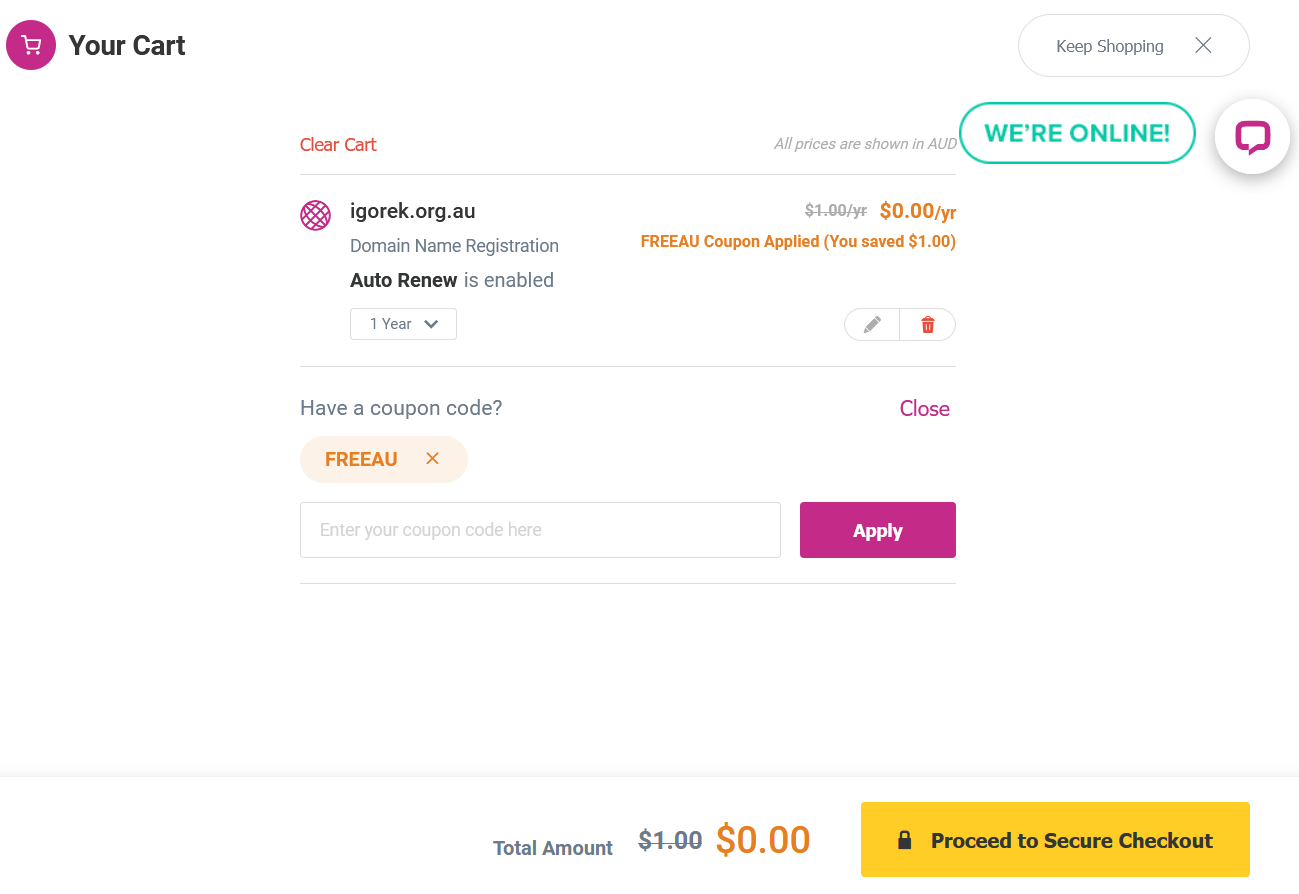Focus the coupon code input field

click(x=540, y=530)
